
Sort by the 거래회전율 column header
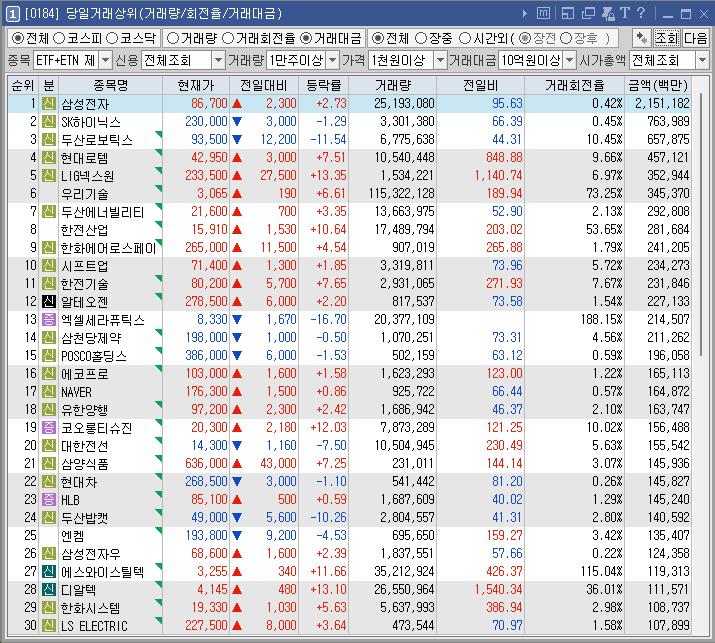(x=575, y=85)
